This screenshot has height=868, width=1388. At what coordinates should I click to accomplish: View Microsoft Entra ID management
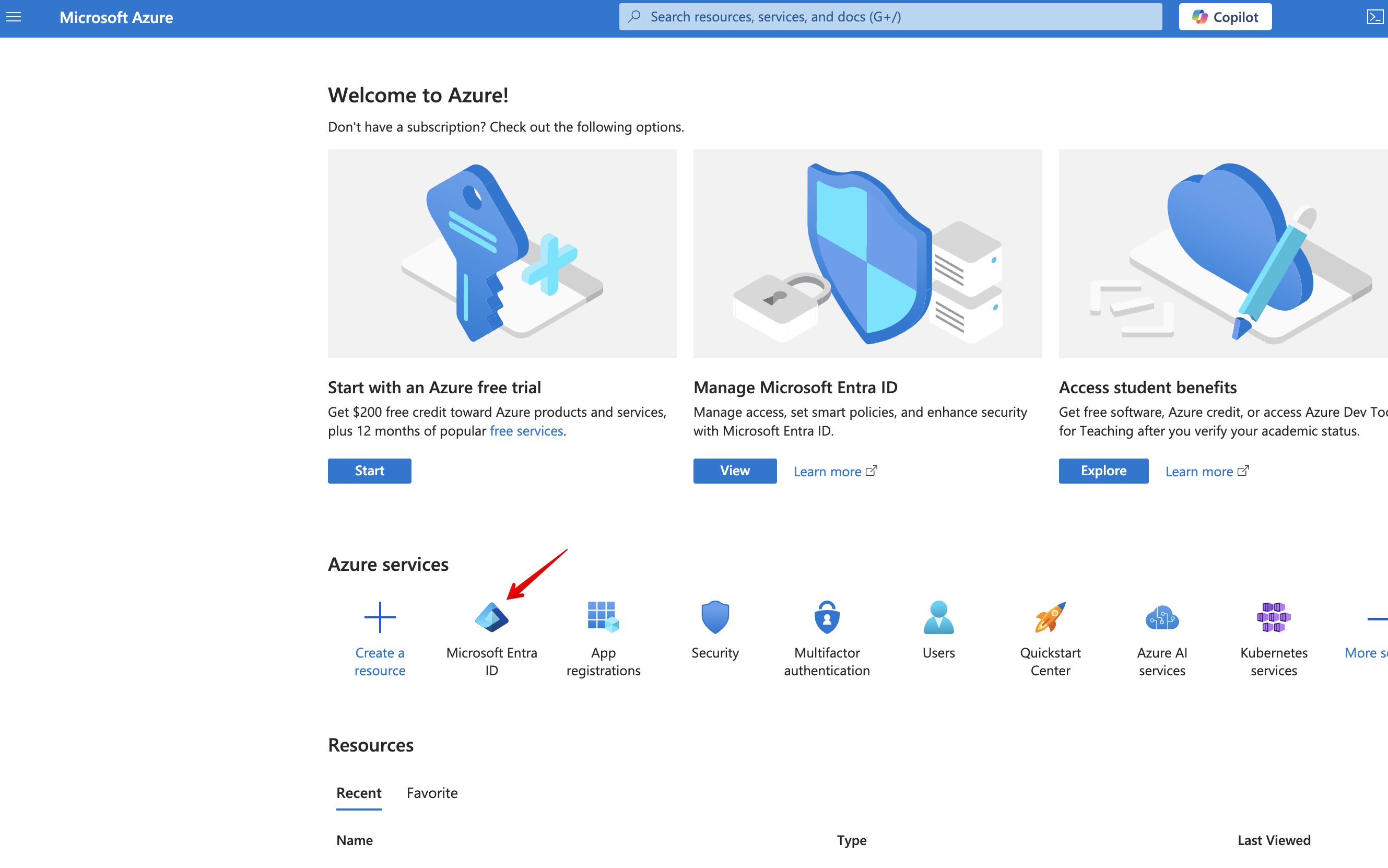coord(735,471)
